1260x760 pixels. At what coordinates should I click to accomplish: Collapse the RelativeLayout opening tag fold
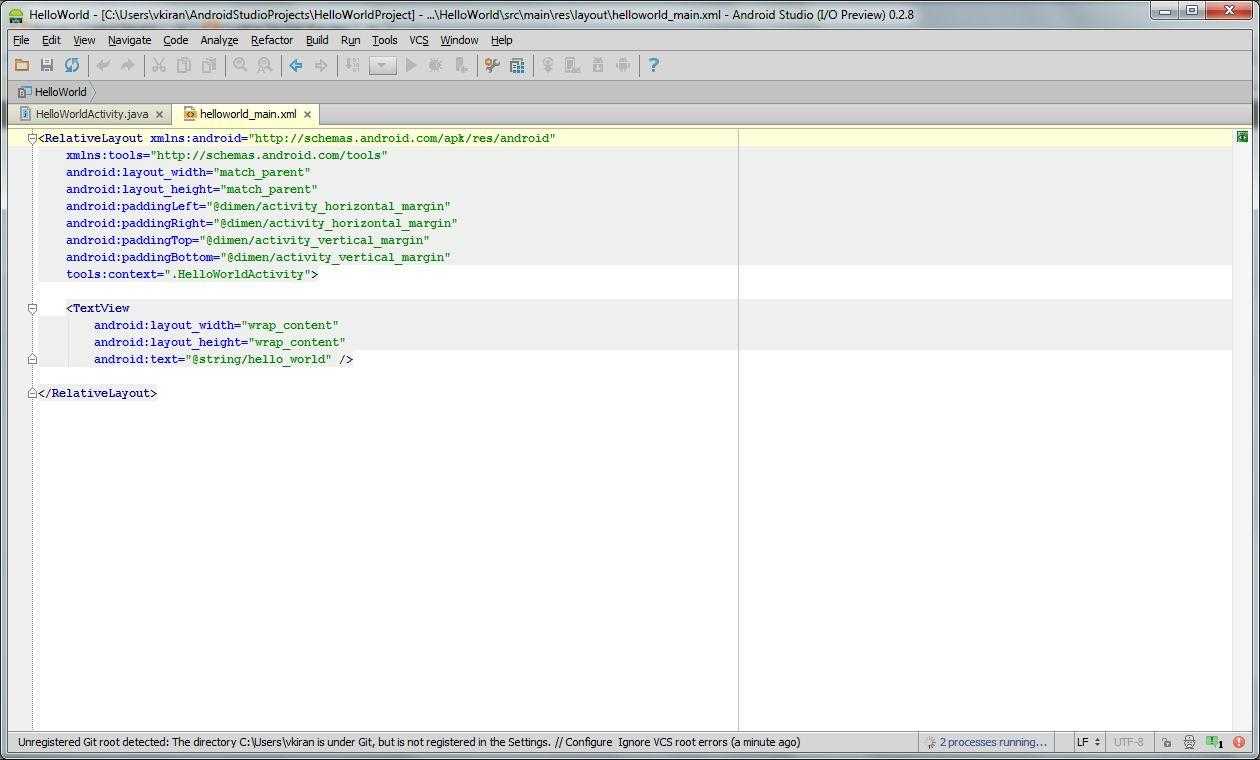coord(32,138)
